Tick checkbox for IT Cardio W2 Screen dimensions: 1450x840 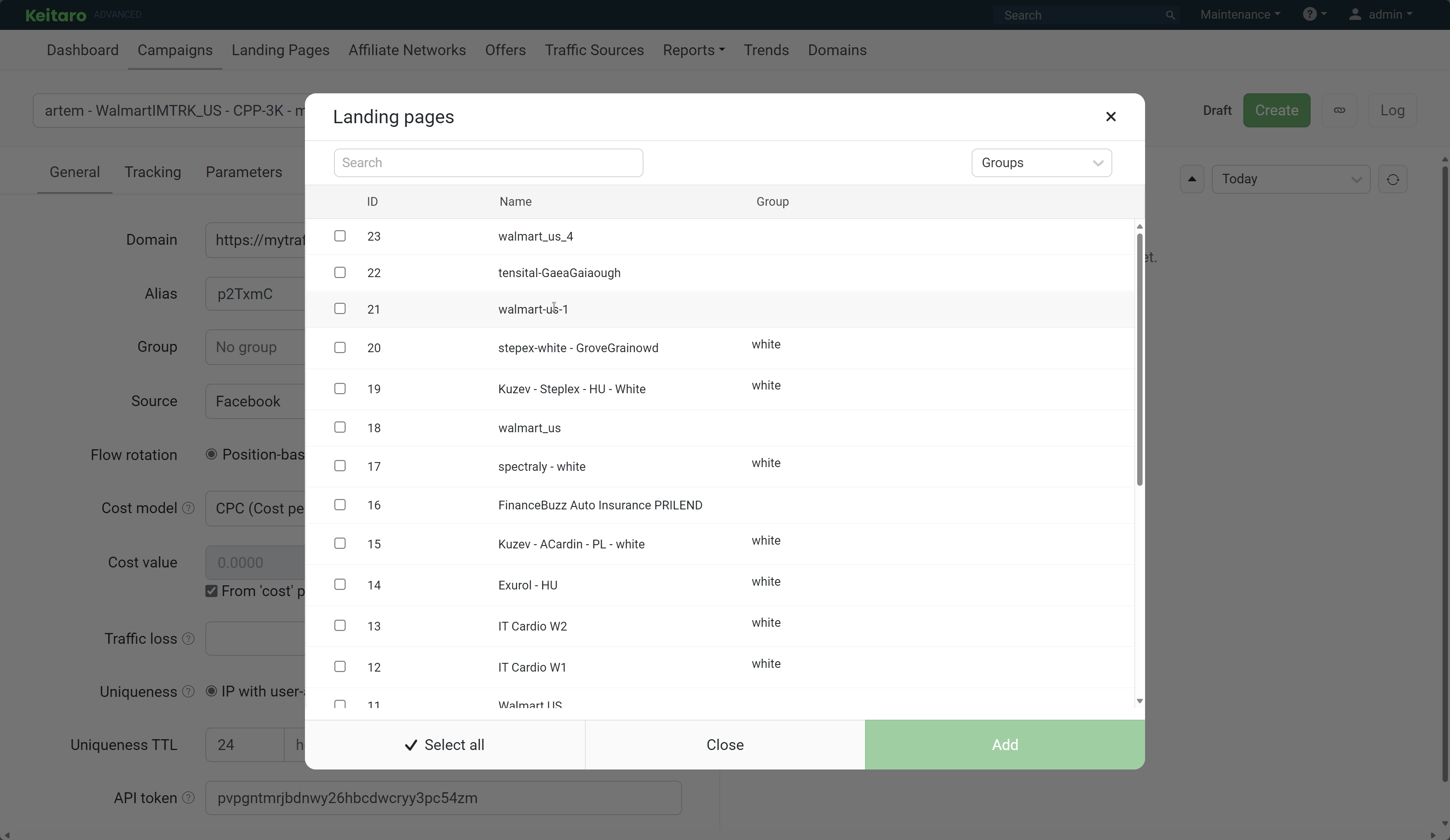point(340,626)
